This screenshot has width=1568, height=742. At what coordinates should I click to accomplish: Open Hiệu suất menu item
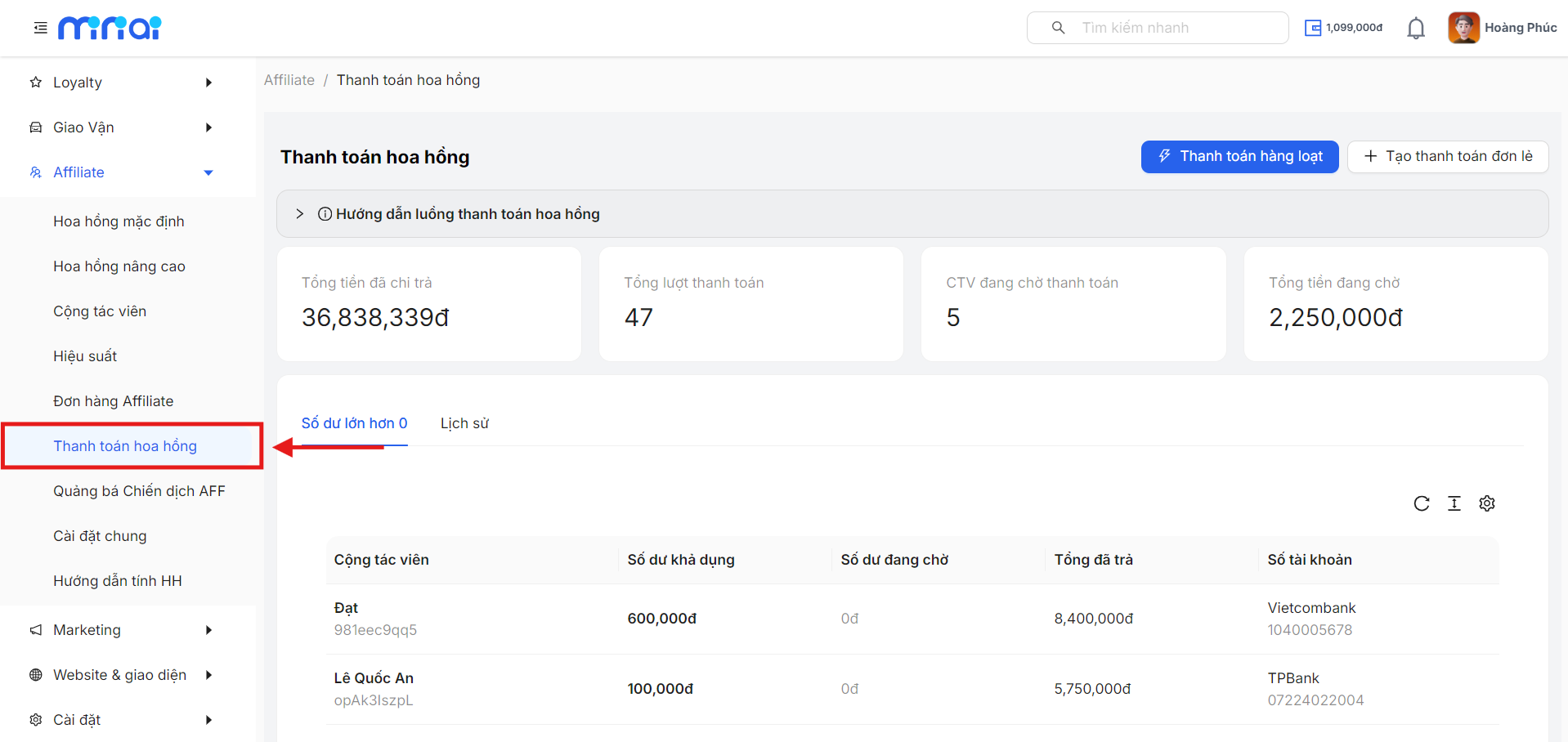point(85,356)
